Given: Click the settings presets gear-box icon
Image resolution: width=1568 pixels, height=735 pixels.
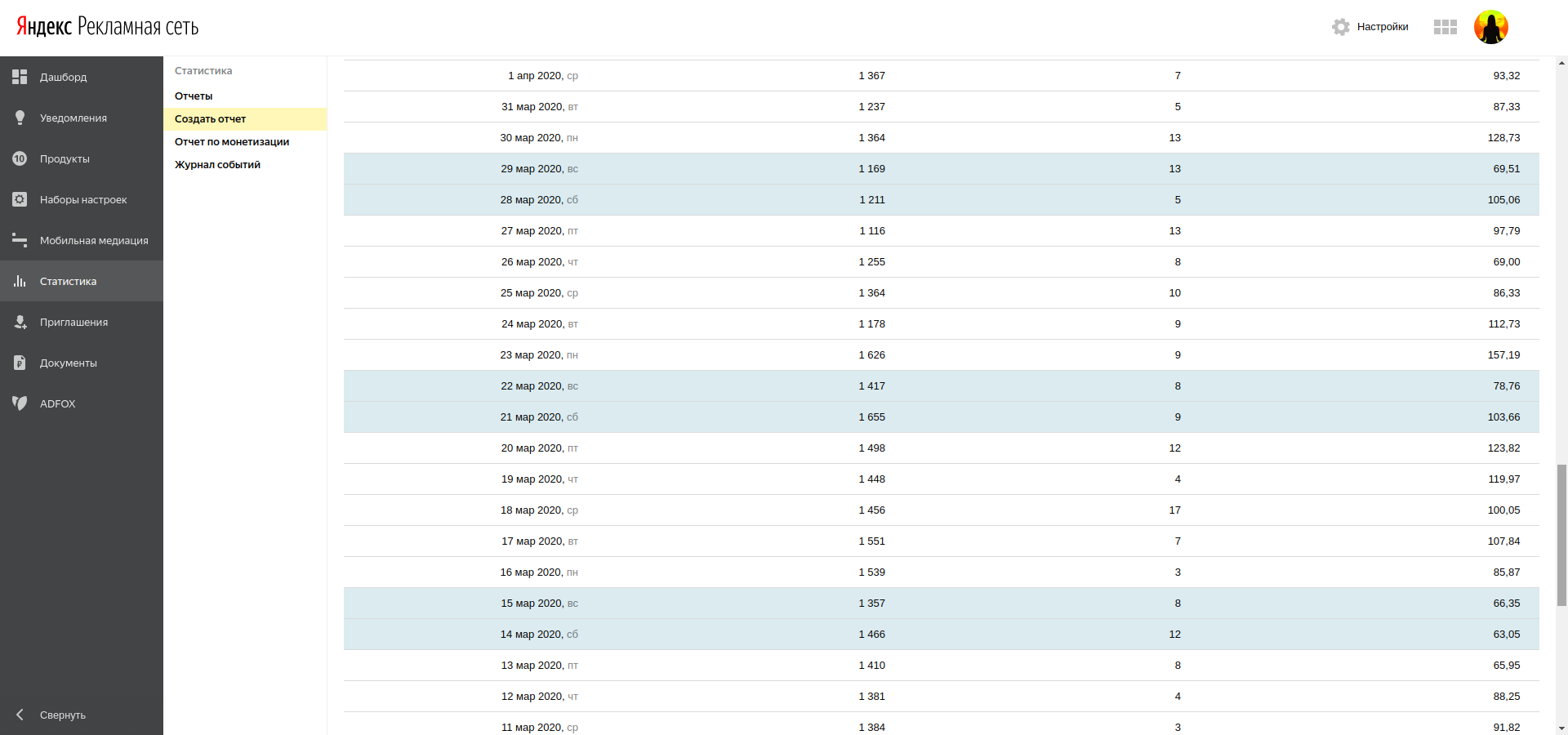Looking at the screenshot, I should click(20, 199).
